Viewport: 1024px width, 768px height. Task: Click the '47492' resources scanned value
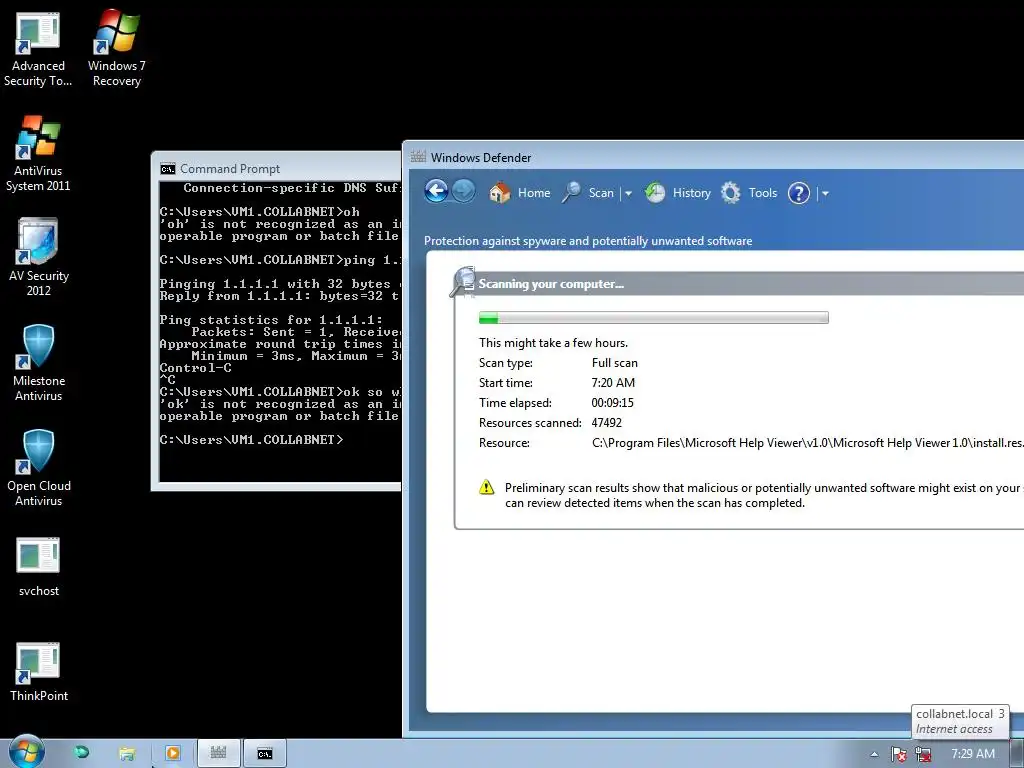(607, 423)
